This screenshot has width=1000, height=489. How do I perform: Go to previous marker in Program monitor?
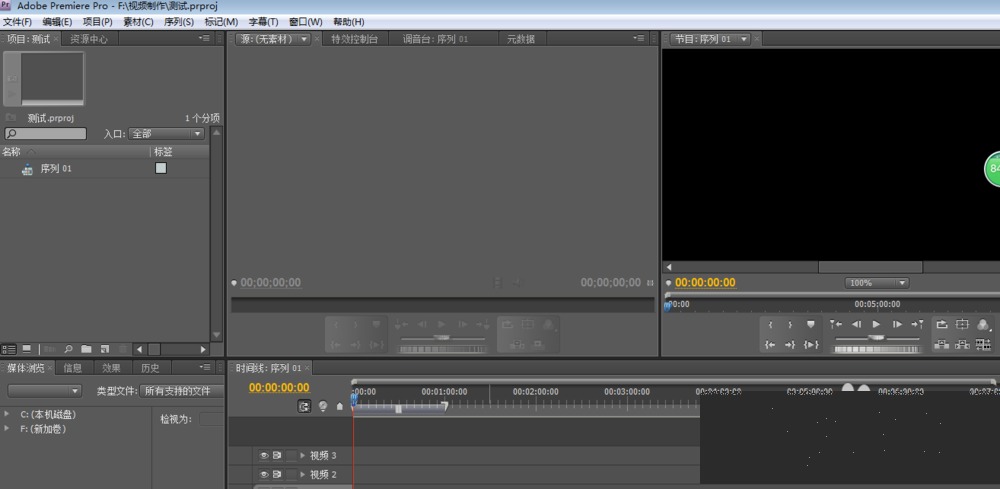click(836, 325)
